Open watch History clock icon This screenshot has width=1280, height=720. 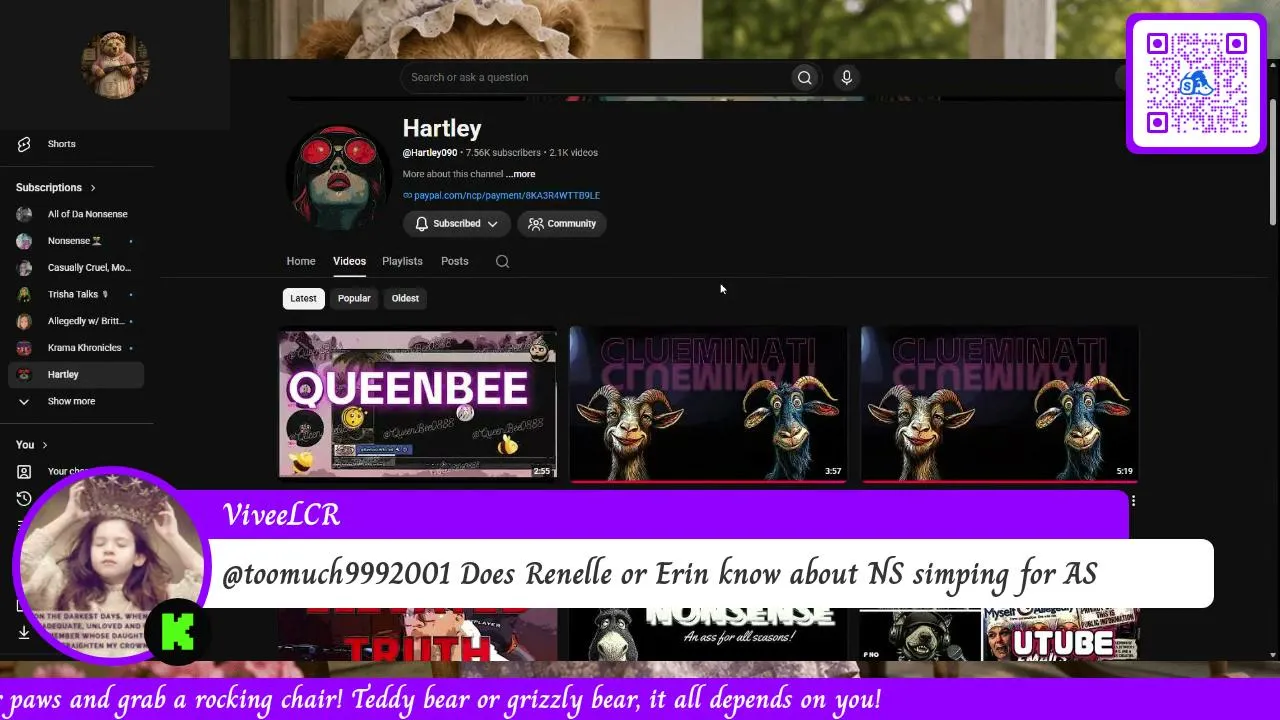point(24,498)
